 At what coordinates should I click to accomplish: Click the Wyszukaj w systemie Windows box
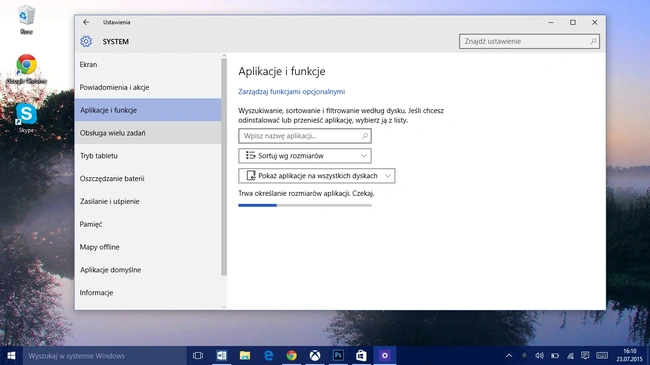click(x=104, y=356)
